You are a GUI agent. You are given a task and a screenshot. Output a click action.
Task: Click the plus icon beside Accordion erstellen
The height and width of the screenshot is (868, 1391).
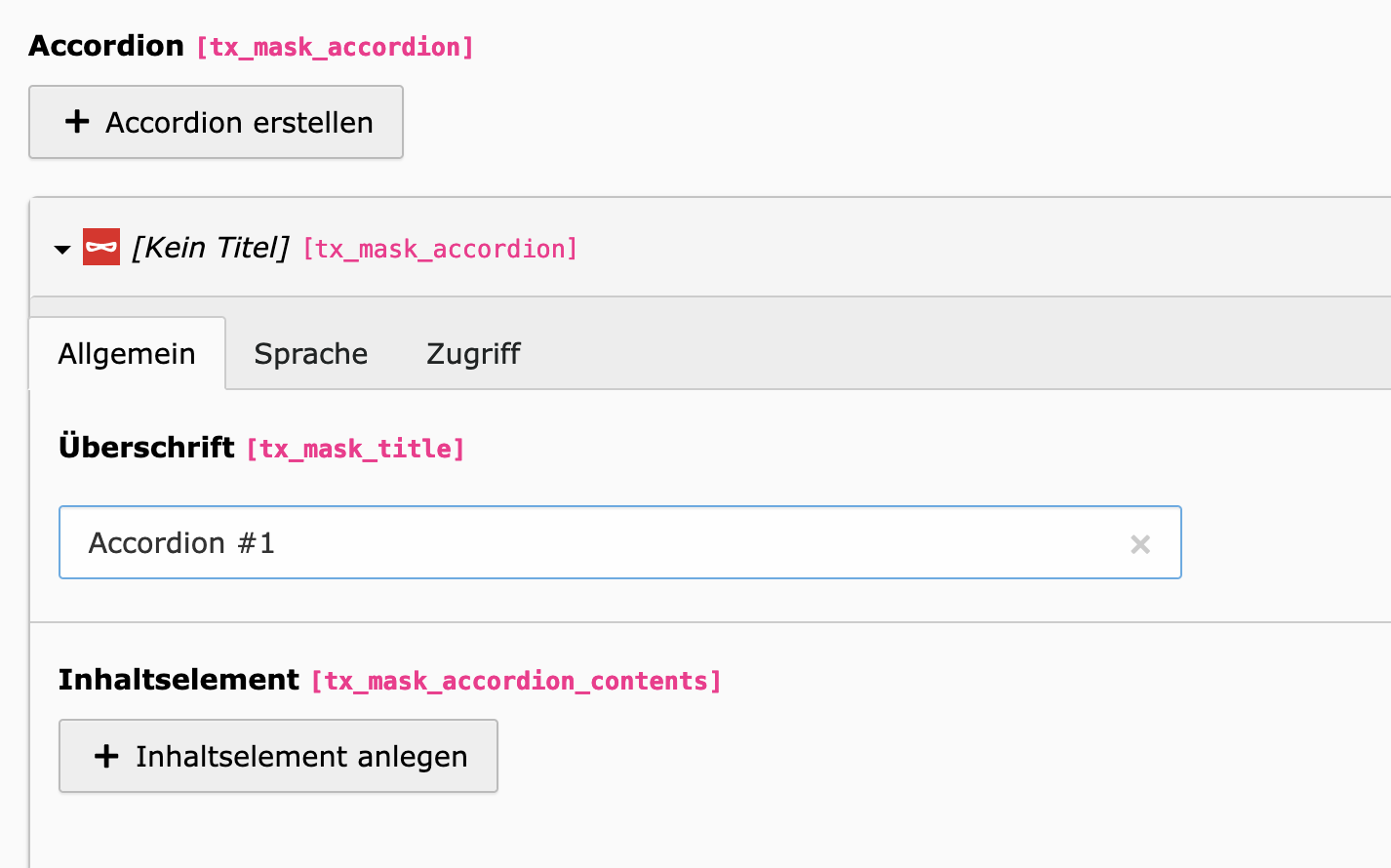click(77, 122)
